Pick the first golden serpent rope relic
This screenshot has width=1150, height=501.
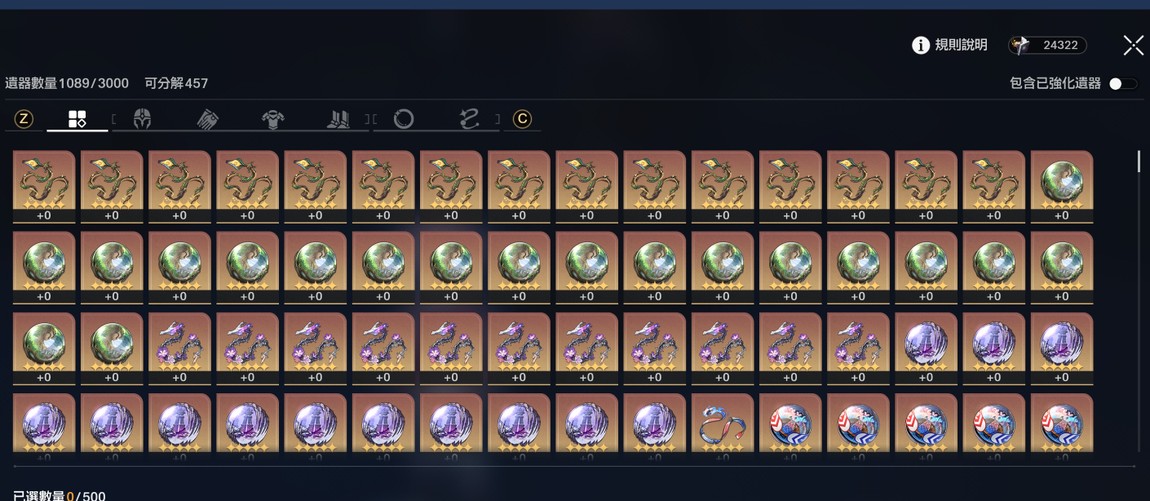(44, 186)
